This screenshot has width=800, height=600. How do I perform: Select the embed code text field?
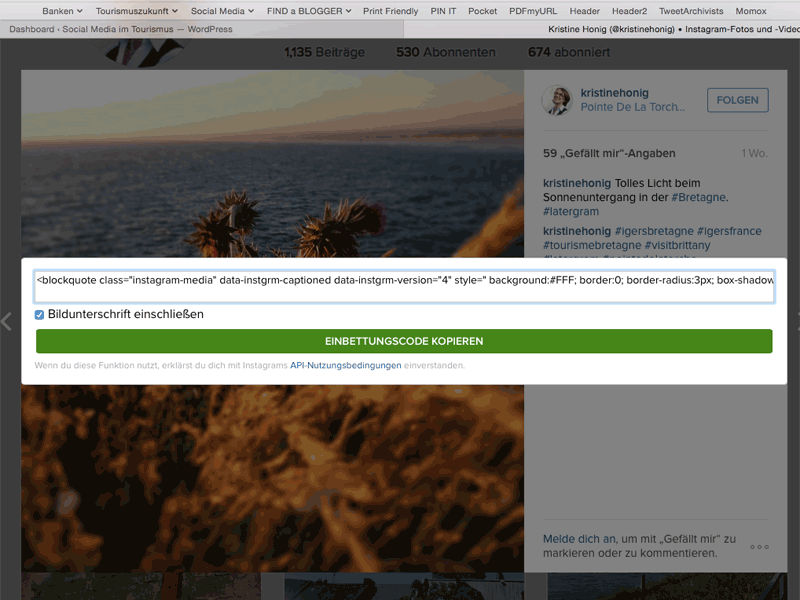pos(404,281)
